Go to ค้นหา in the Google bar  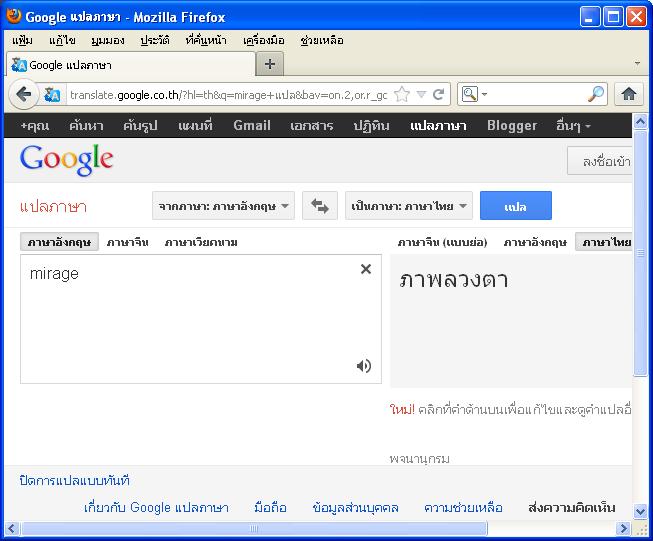[x=86, y=125]
